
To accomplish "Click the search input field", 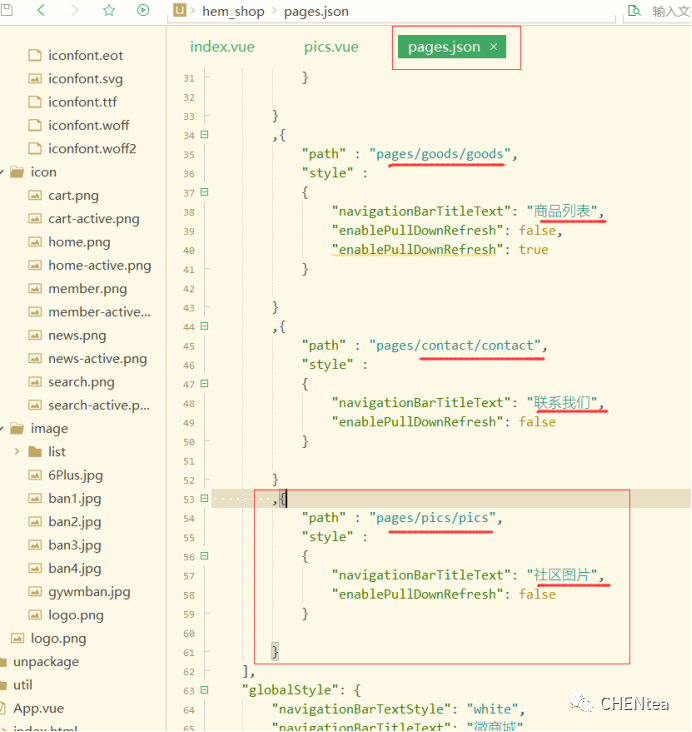I will point(670,11).
